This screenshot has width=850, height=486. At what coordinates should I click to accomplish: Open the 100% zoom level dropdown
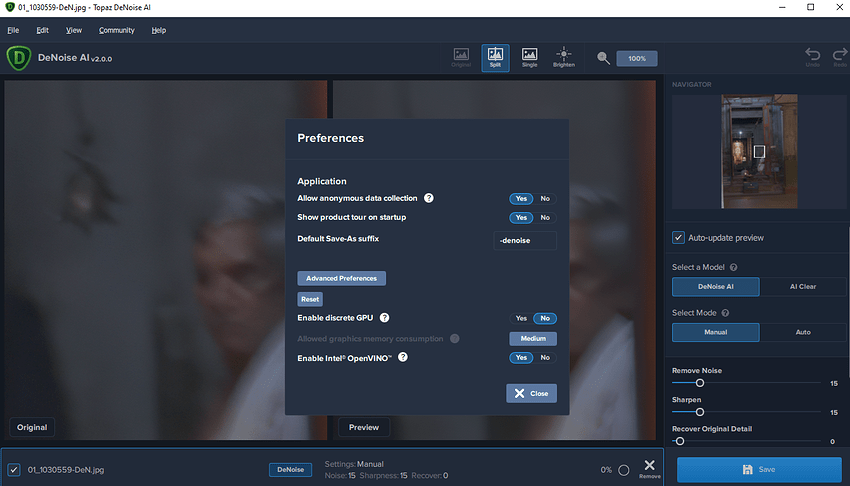tap(637, 58)
